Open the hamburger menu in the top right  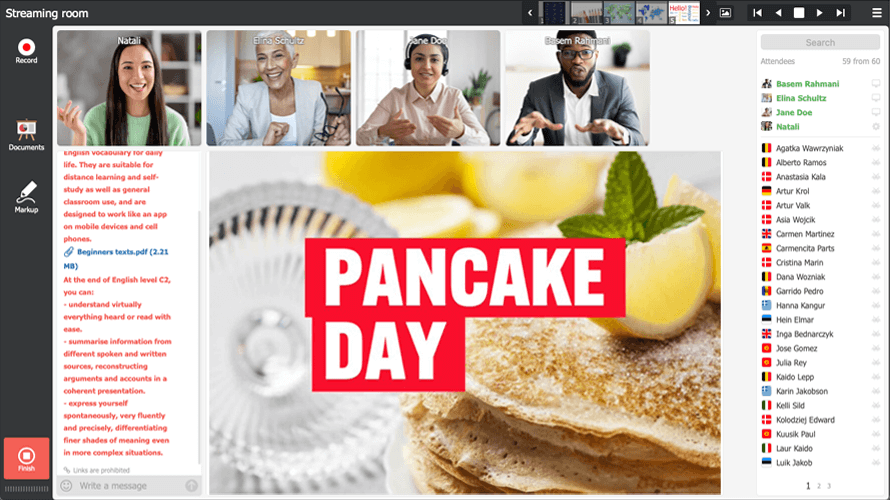pos(877,12)
